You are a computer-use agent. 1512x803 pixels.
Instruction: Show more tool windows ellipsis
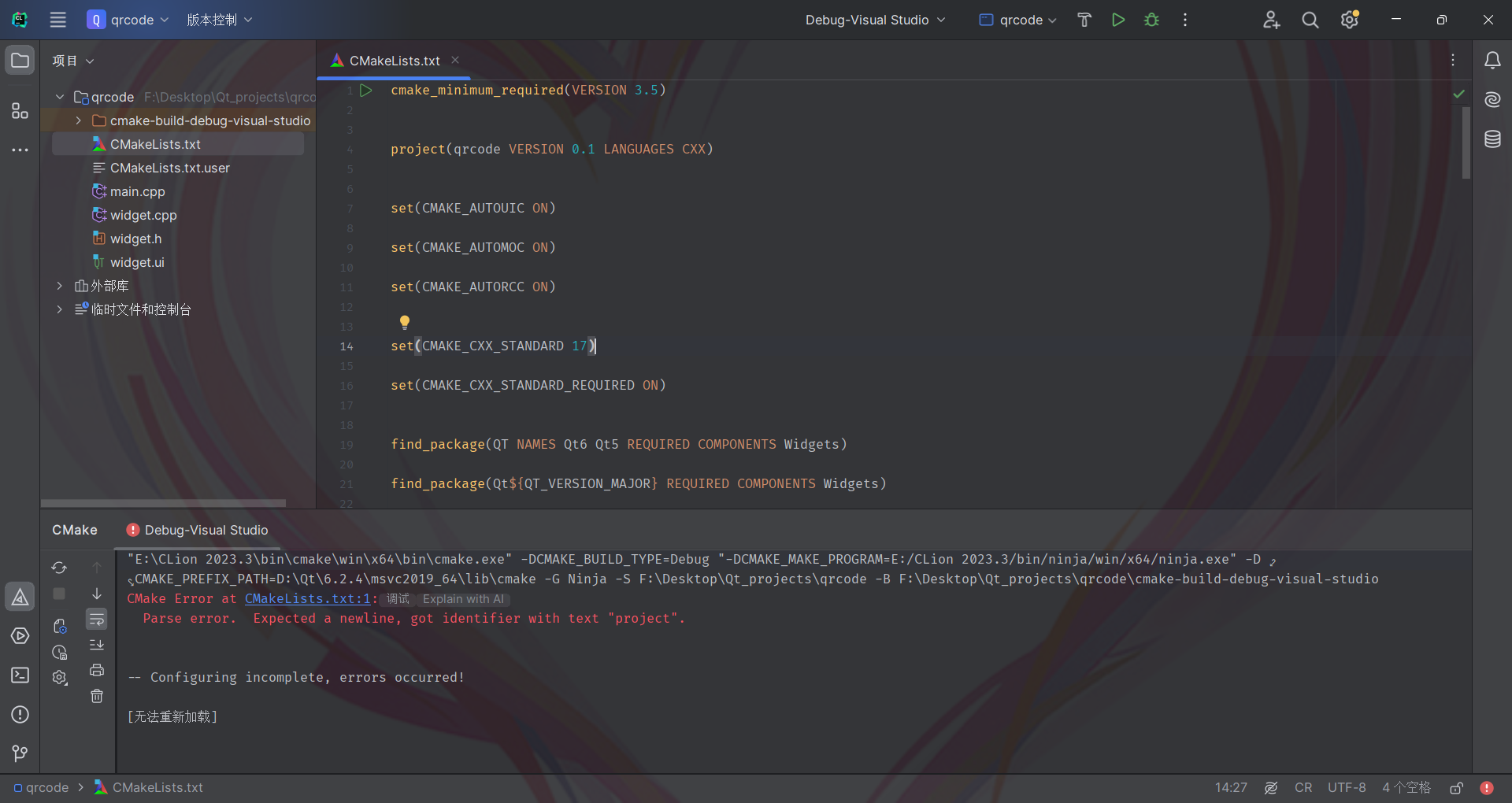[x=20, y=150]
